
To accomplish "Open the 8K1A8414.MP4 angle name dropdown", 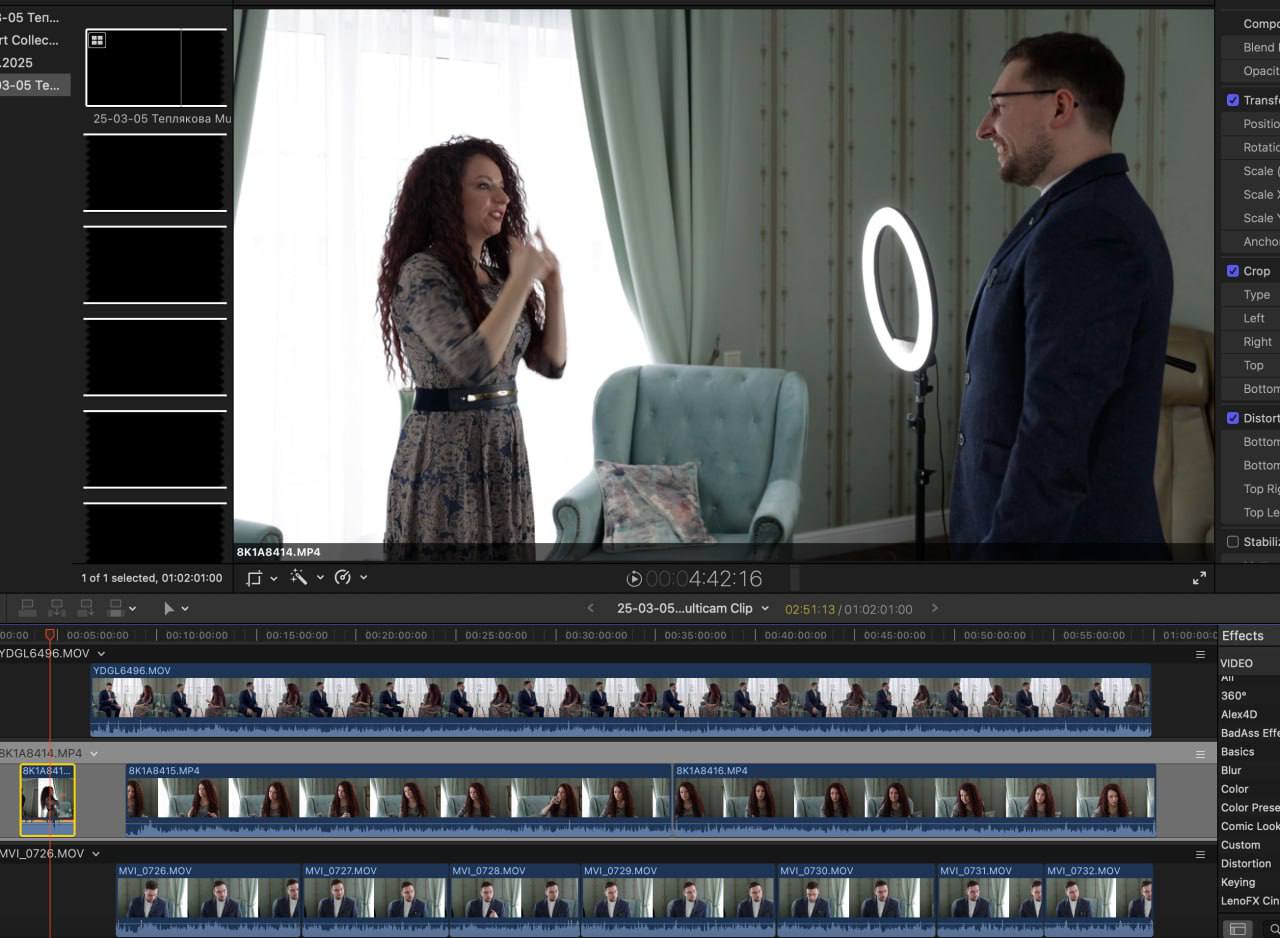I will click(x=95, y=753).
